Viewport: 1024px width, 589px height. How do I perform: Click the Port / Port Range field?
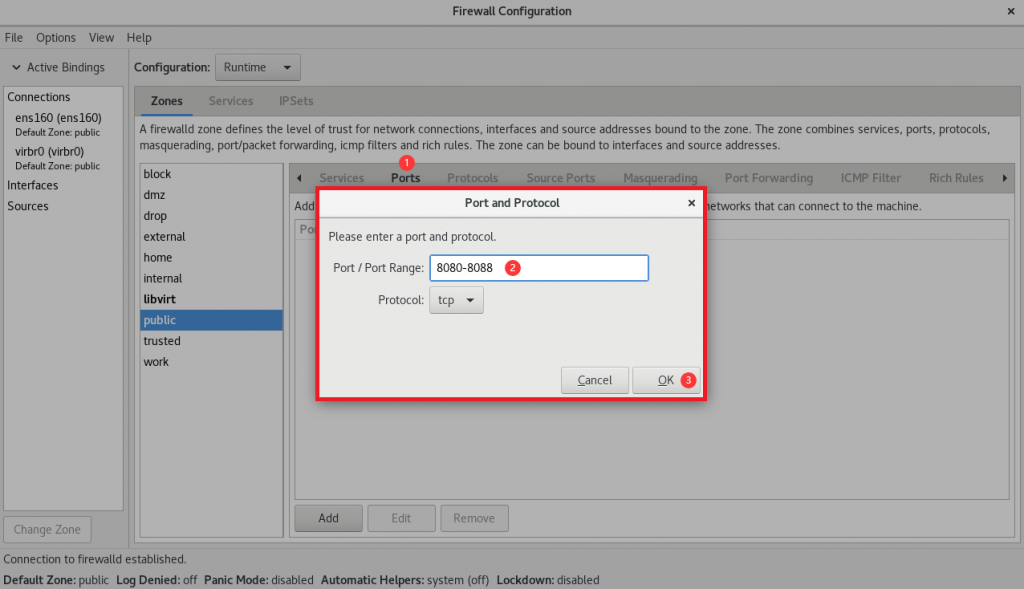tap(539, 268)
